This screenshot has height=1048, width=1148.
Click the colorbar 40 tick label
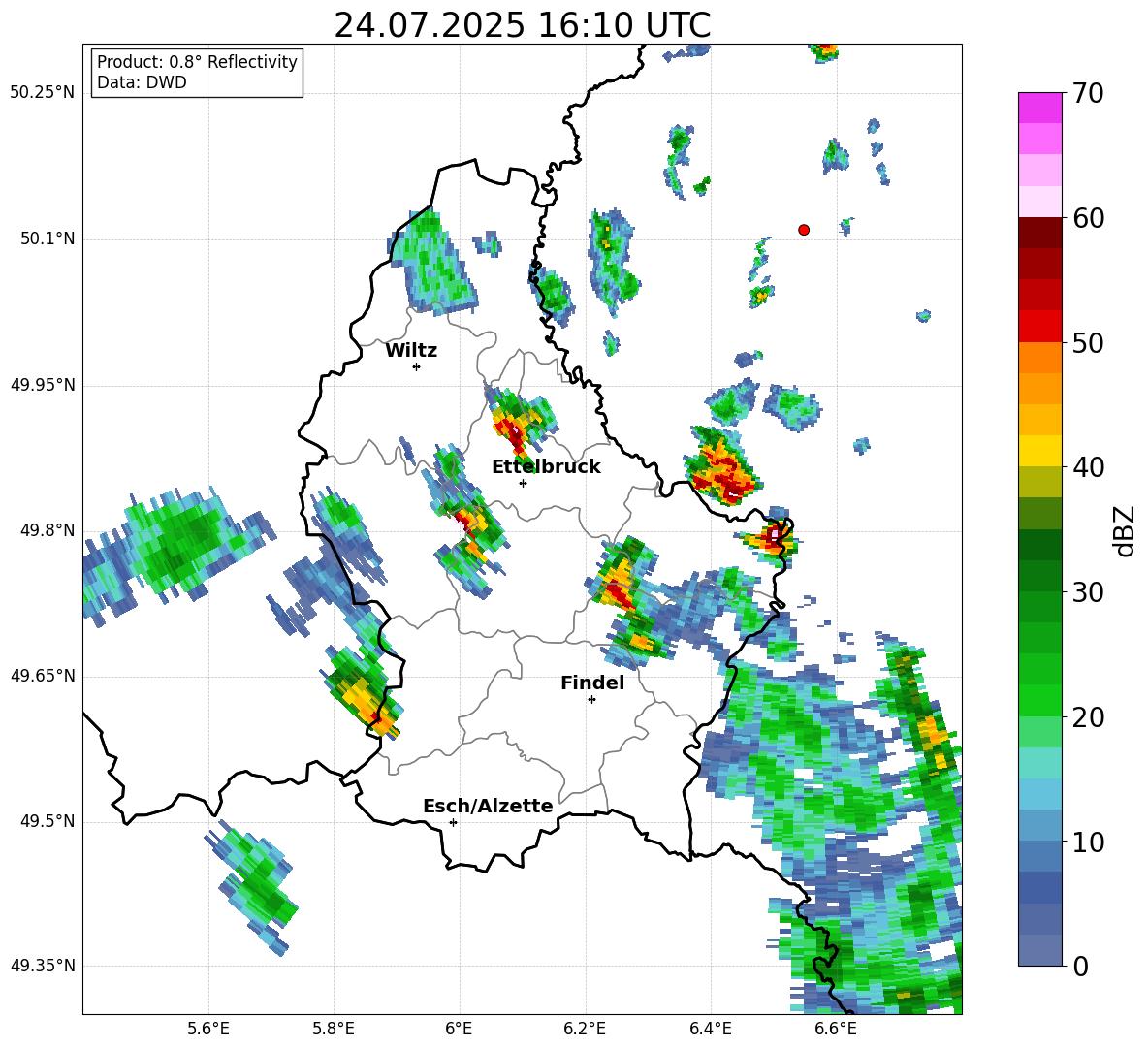pyautogui.click(x=1088, y=467)
